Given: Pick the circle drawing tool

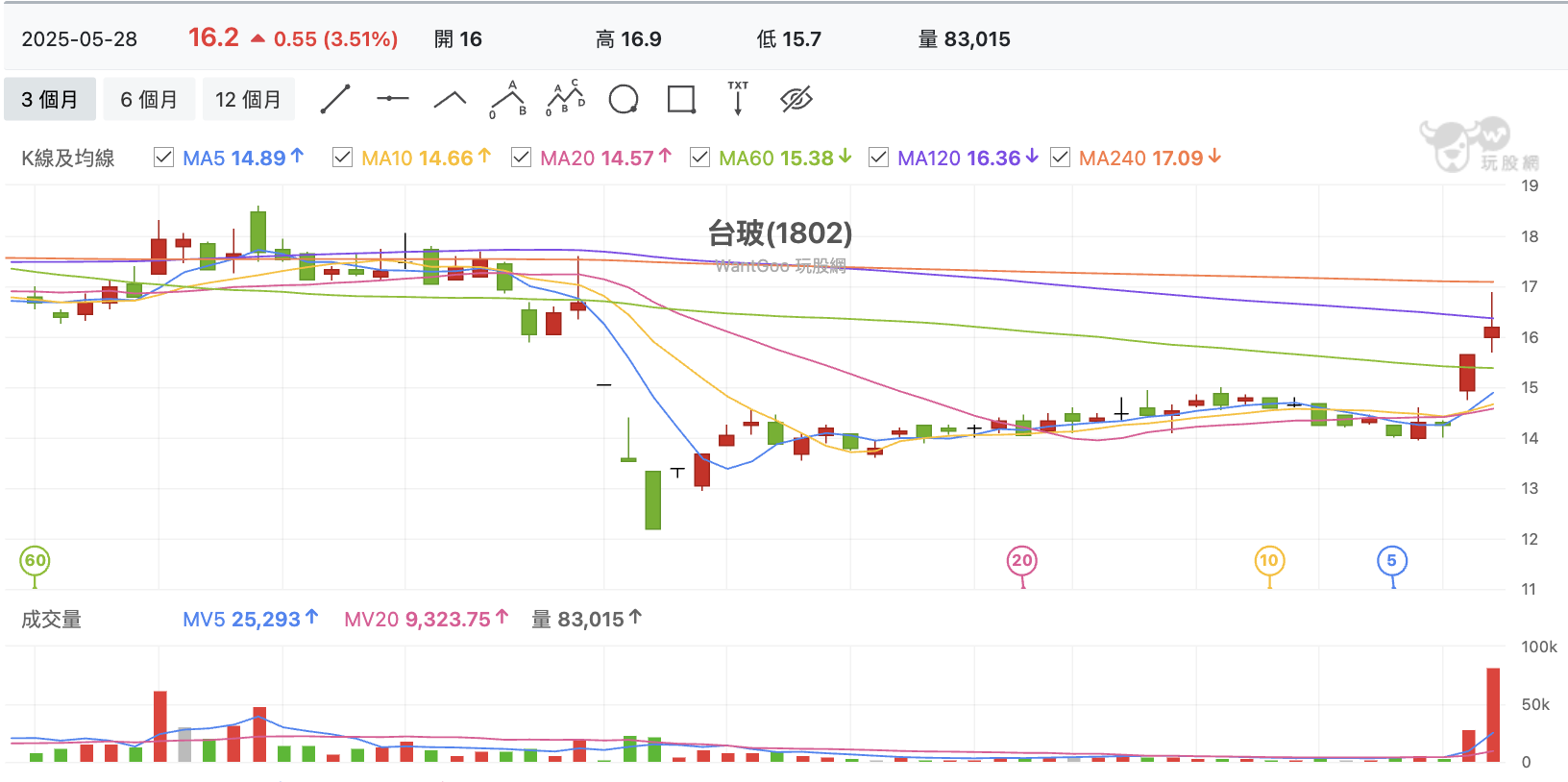Looking at the screenshot, I should [624, 99].
